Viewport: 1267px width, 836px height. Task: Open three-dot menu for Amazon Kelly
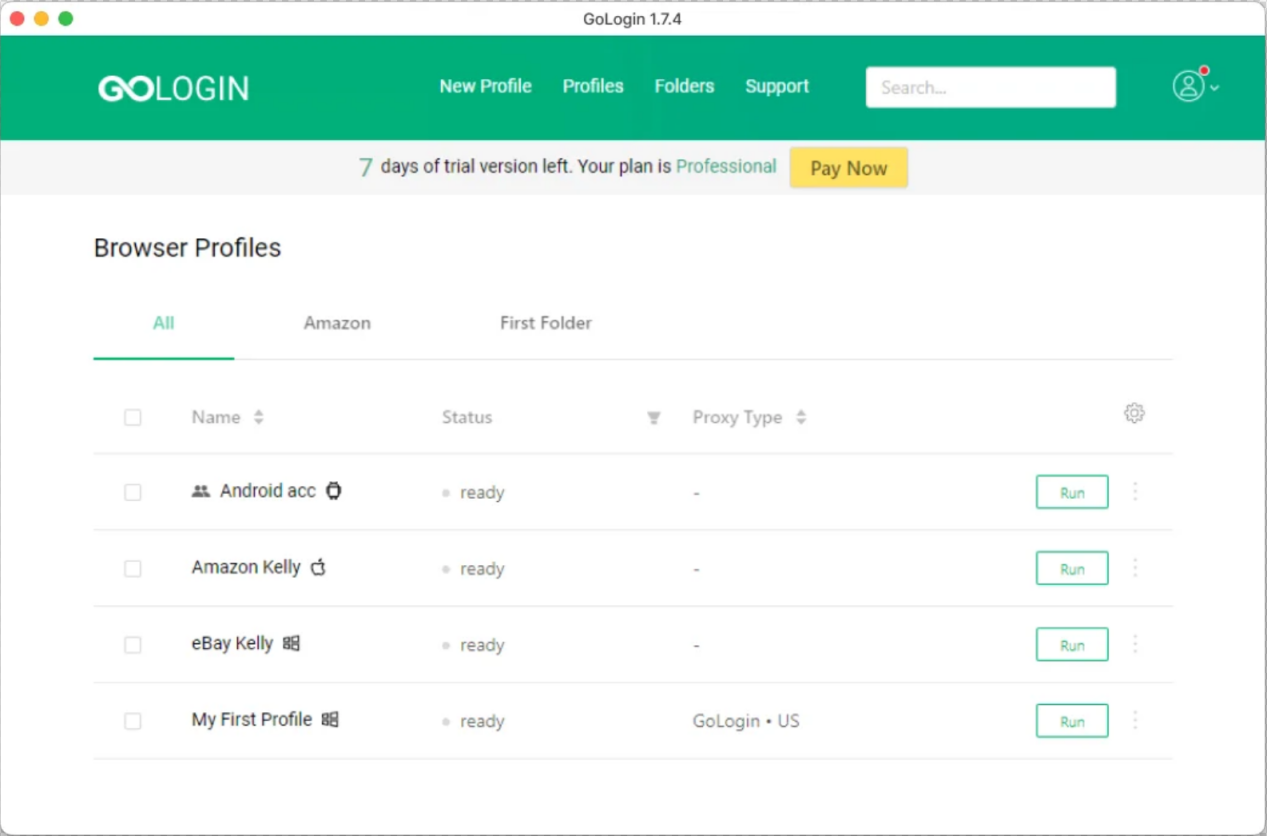(1135, 568)
